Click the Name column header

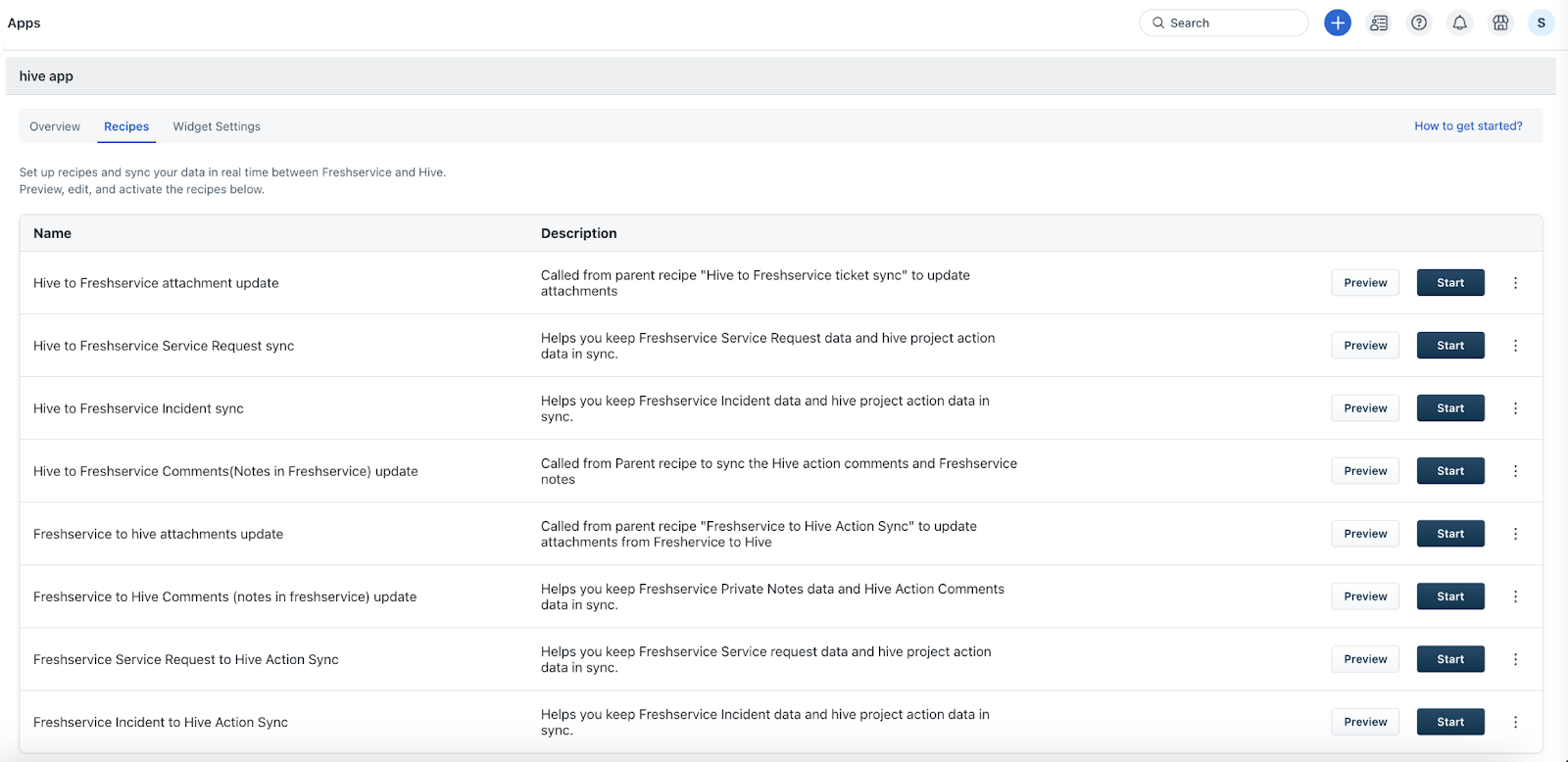(x=52, y=233)
